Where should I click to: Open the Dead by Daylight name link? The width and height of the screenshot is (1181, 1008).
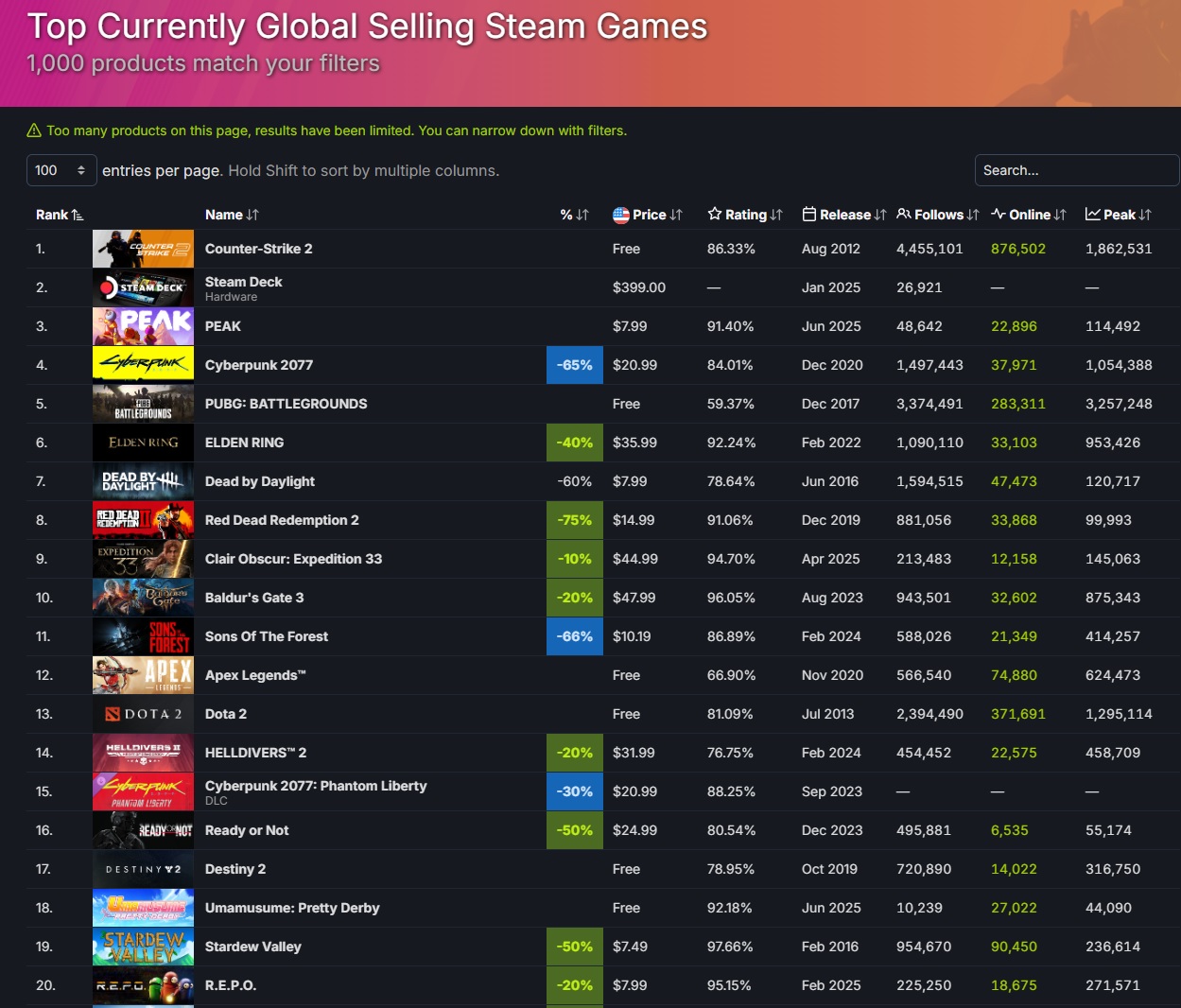pyautogui.click(x=260, y=481)
